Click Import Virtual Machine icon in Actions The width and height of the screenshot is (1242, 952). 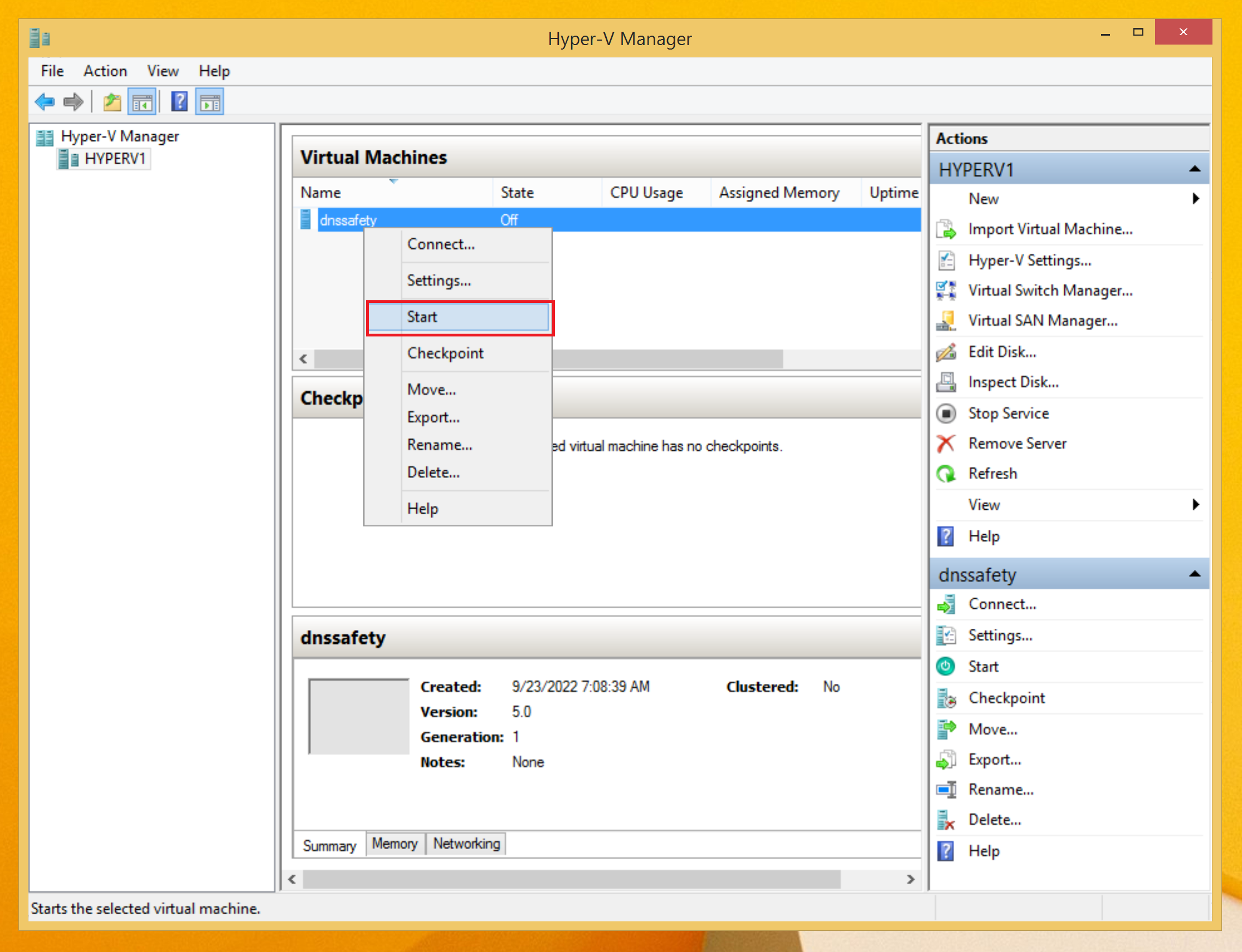coord(946,230)
